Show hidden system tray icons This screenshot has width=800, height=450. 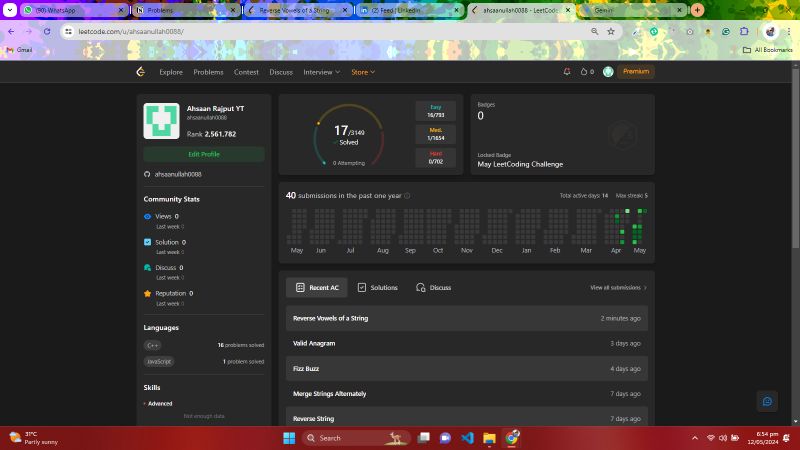click(x=694, y=438)
